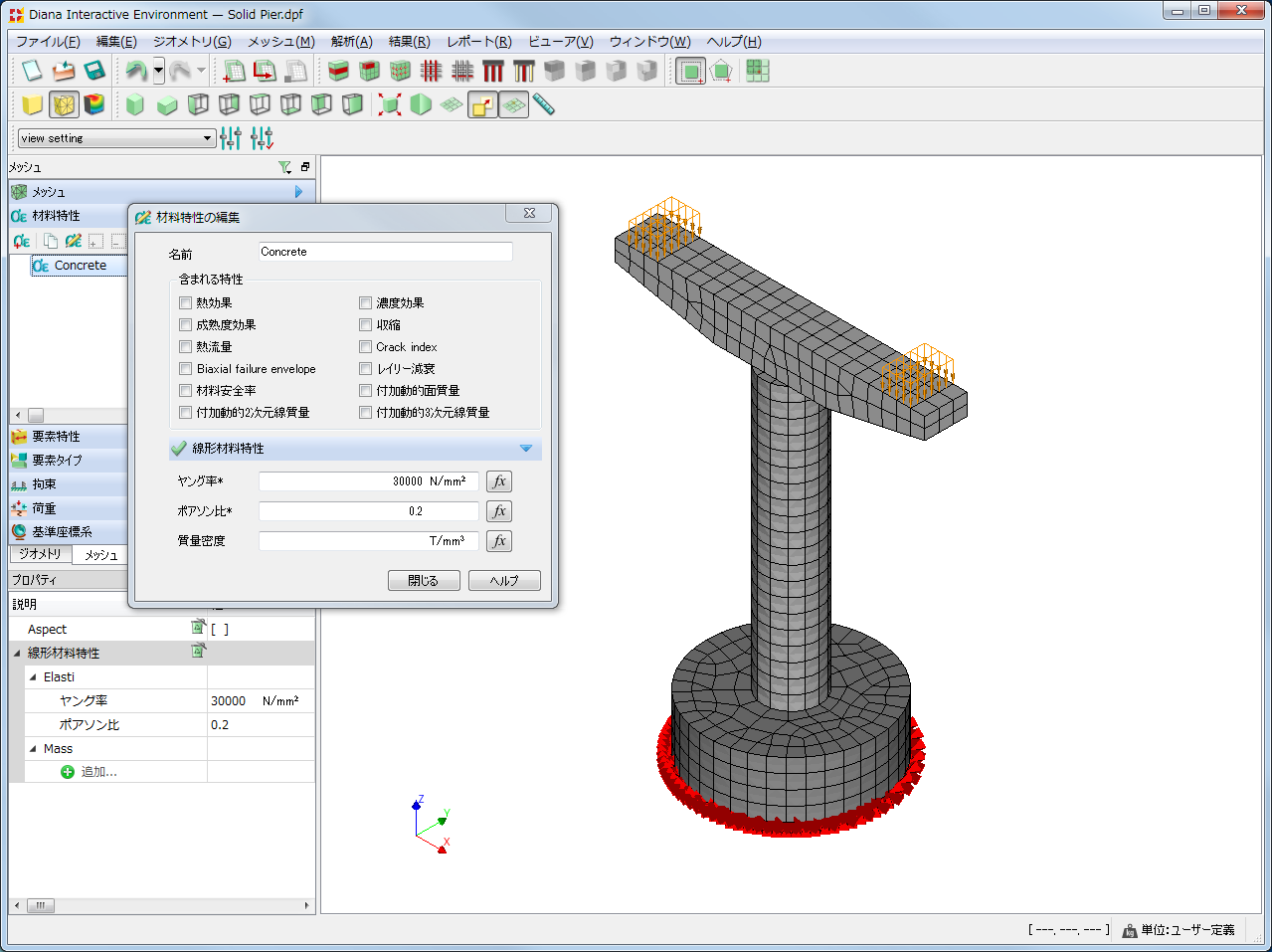Enable the 熱効果 checkbox

coord(186,303)
